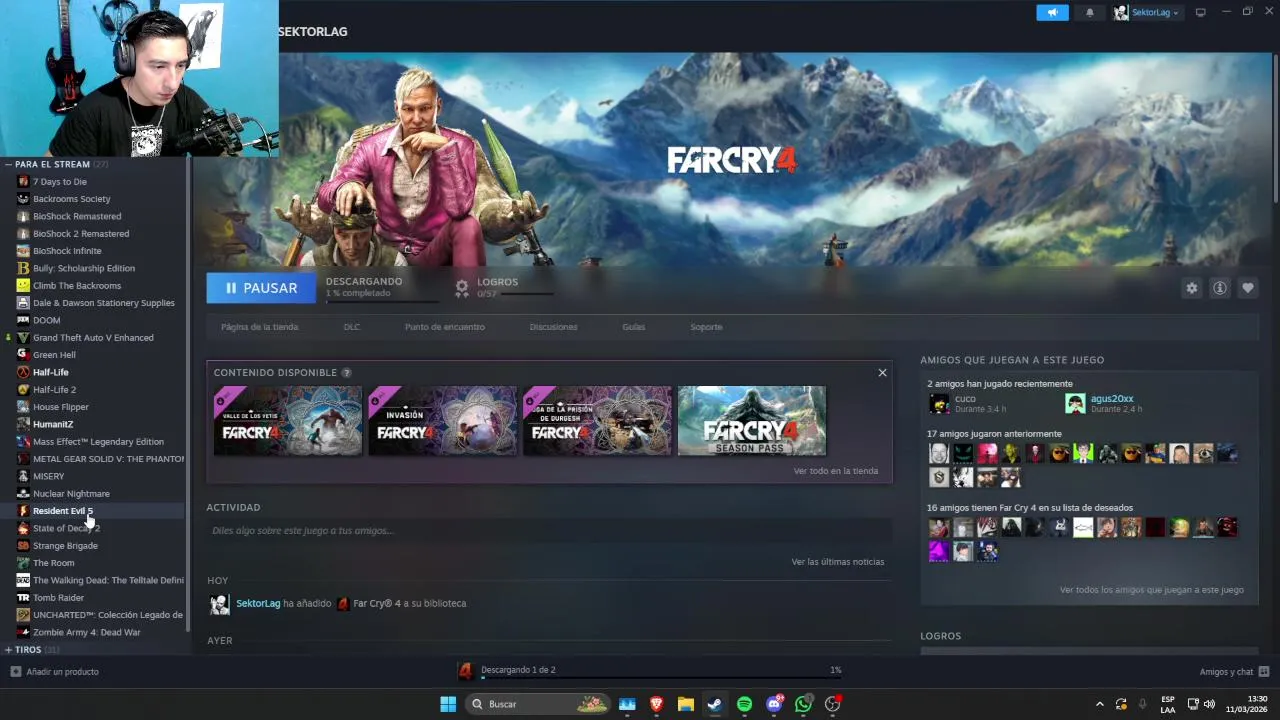This screenshot has width=1280, height=720.
Task: Open the game settings gear icon
Action: tap(1192, 288)
